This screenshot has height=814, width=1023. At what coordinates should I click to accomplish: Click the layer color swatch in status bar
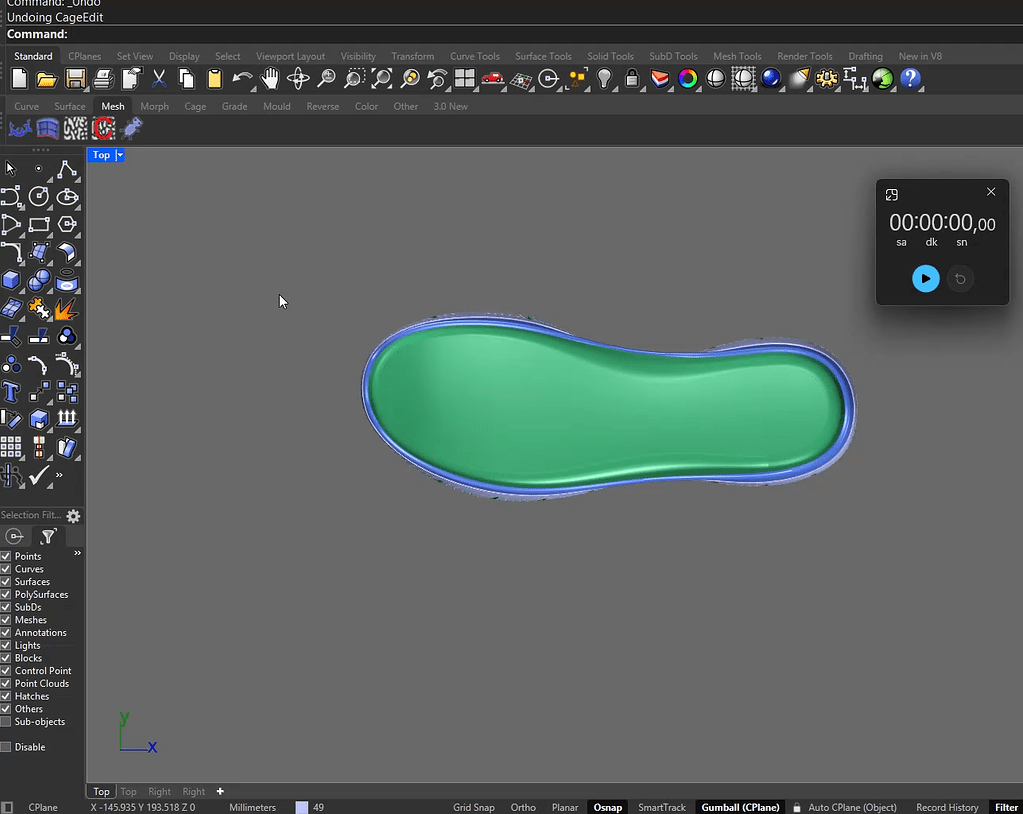click(x=302, y=807)
